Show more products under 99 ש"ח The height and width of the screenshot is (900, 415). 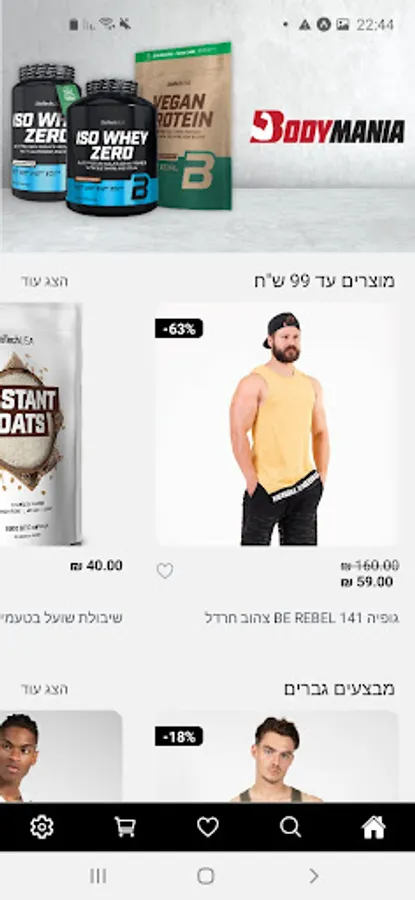pos(44,281)
